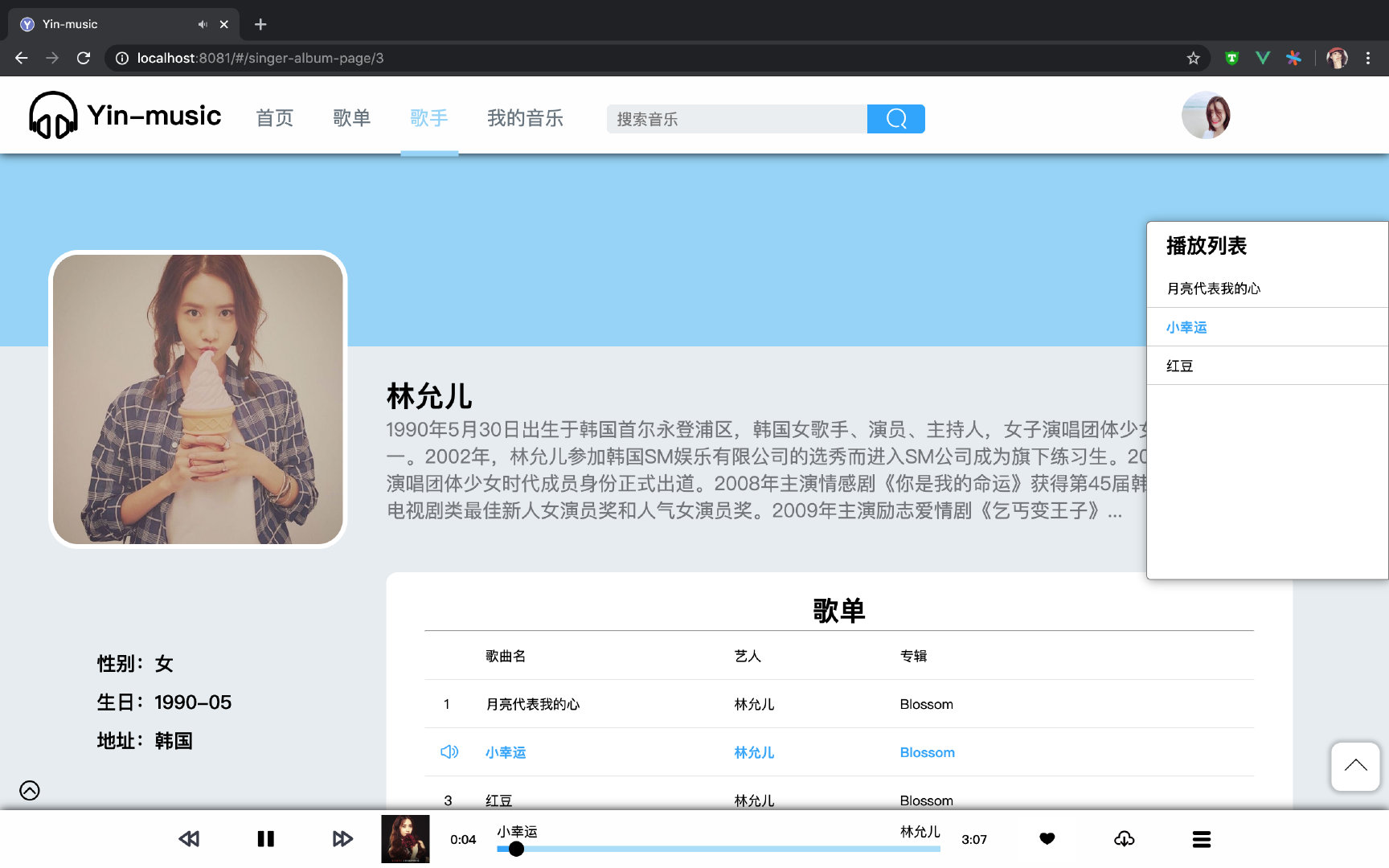This screenshot has width=1389, height=868.
Task: Bookmark this page with the star icon
Action: (x=1193, y=58)
